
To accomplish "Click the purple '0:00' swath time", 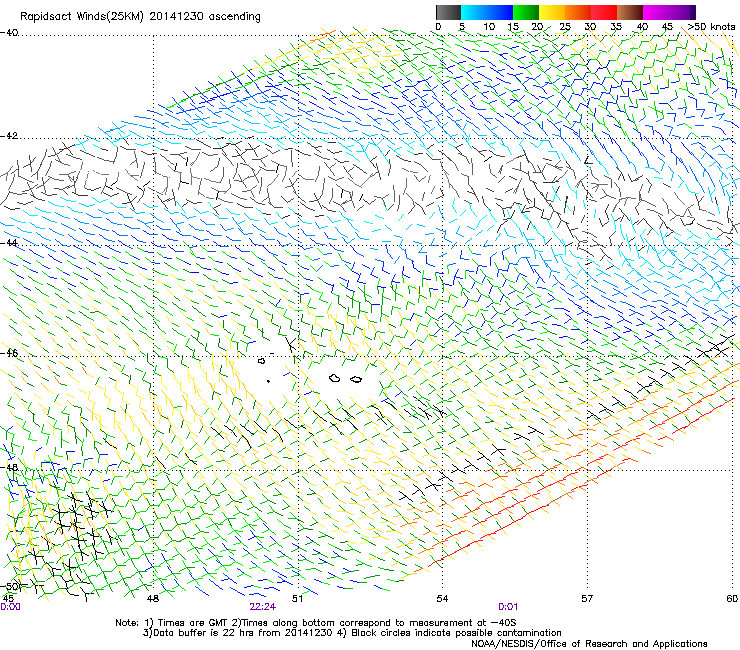I will [10, 607].
